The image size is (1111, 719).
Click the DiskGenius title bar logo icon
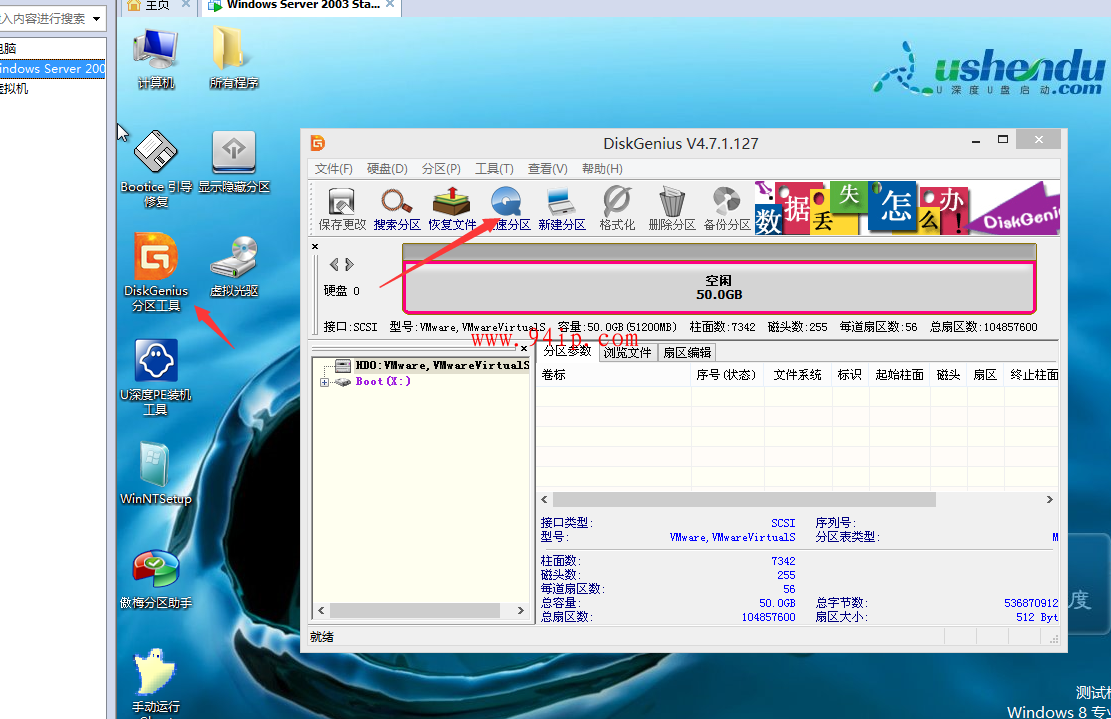tap(317, 143)
